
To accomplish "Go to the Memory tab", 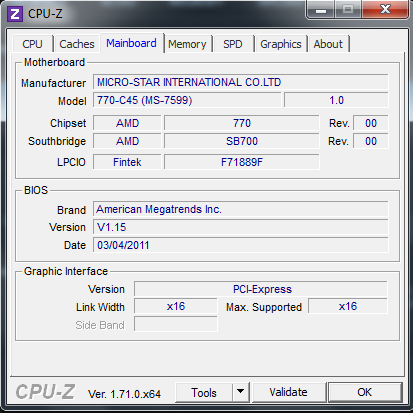I will (x=187, y=44).
